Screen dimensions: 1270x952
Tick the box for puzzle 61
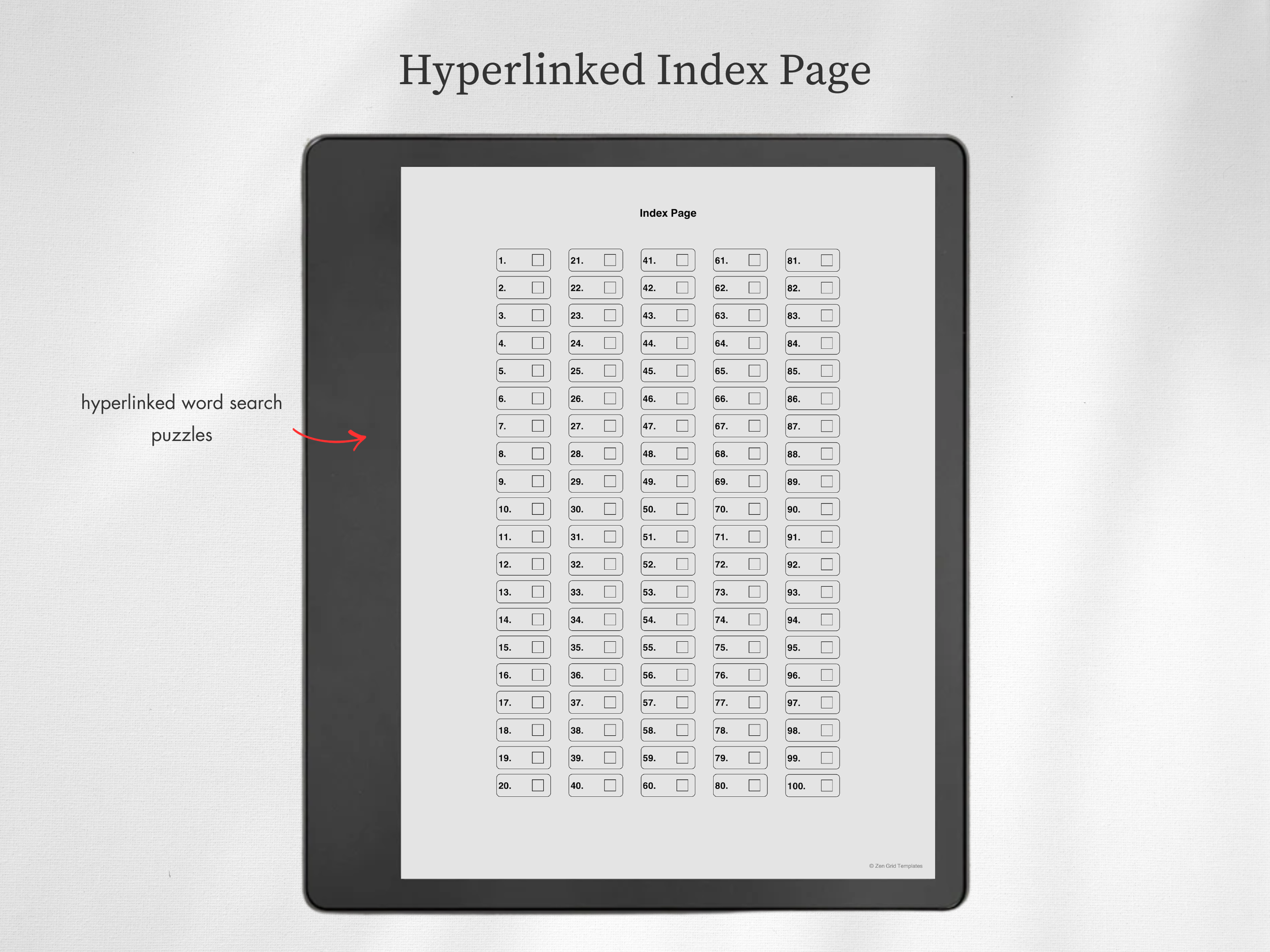tap(754, 260)
